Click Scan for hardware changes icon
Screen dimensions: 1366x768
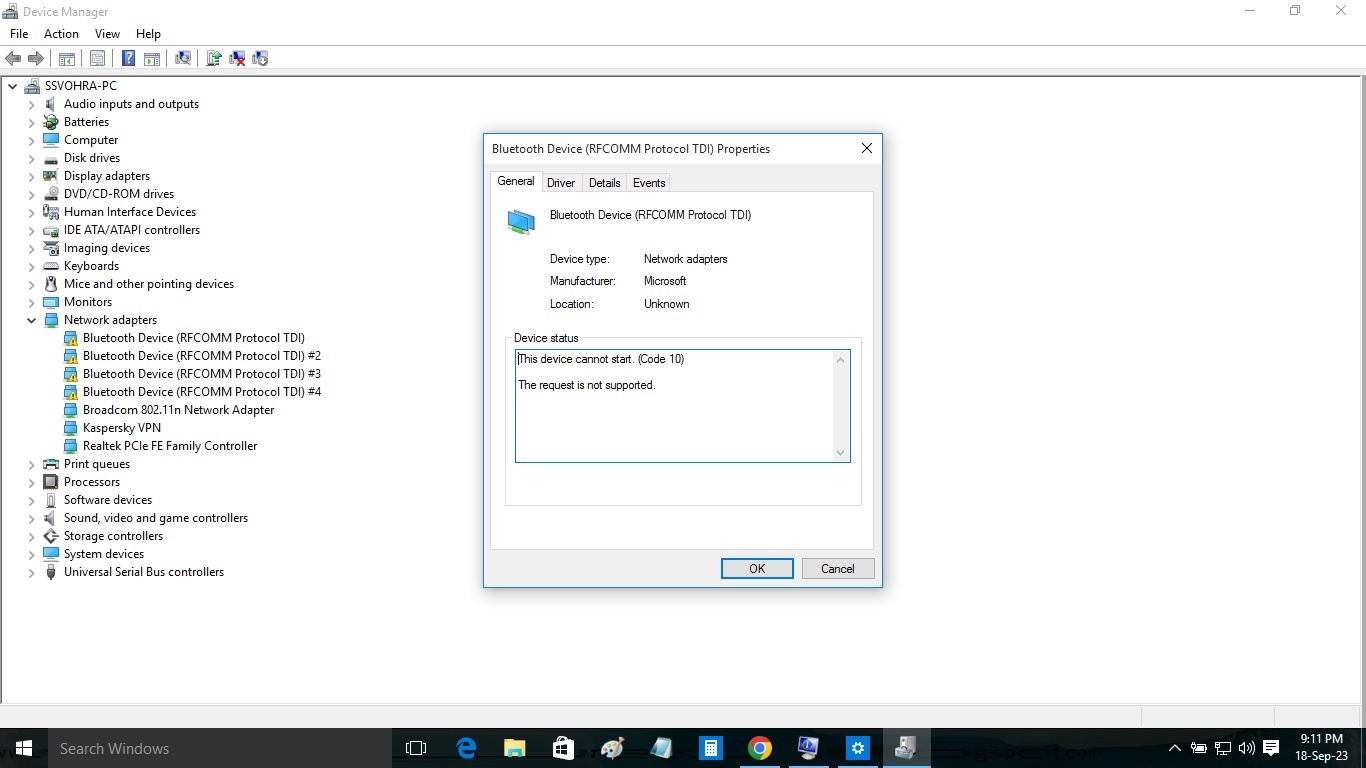click(183, 59)
